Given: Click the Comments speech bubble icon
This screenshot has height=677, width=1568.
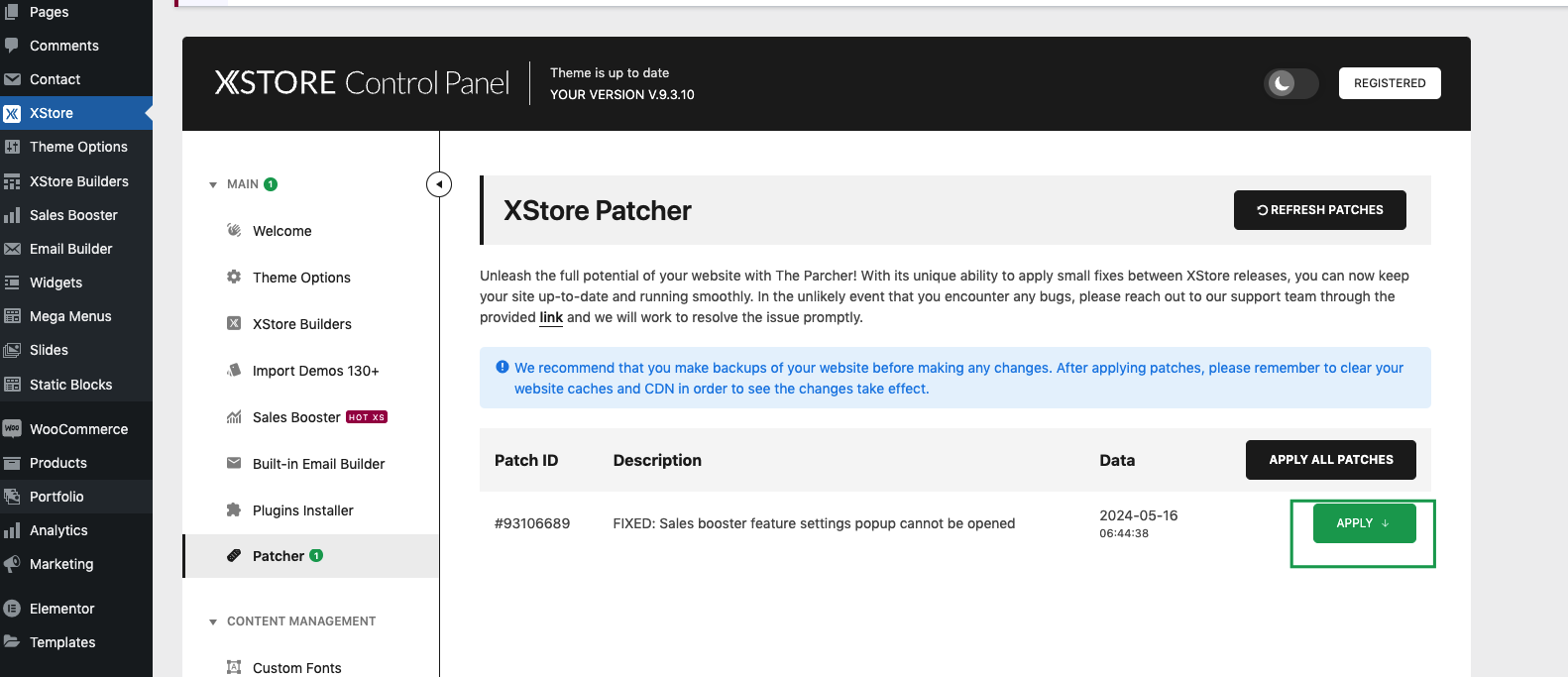Looking at the screenshot, I should [x=12, y=46].
